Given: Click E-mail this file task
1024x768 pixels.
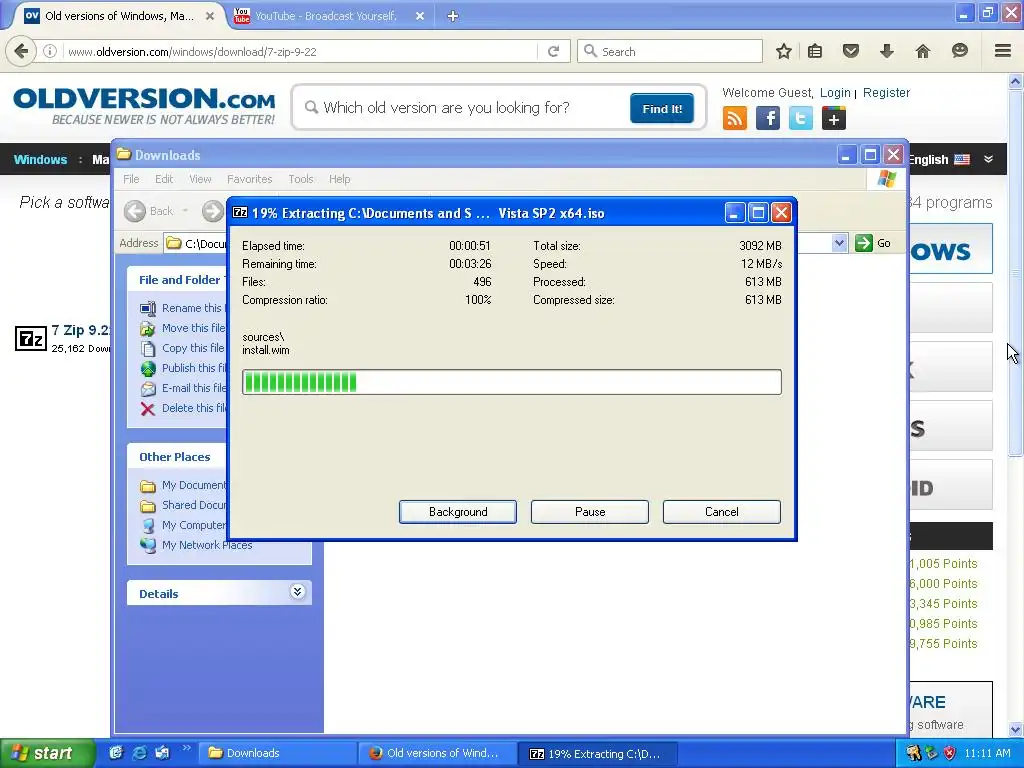Looking at the screenshot, I should (184, 388).
